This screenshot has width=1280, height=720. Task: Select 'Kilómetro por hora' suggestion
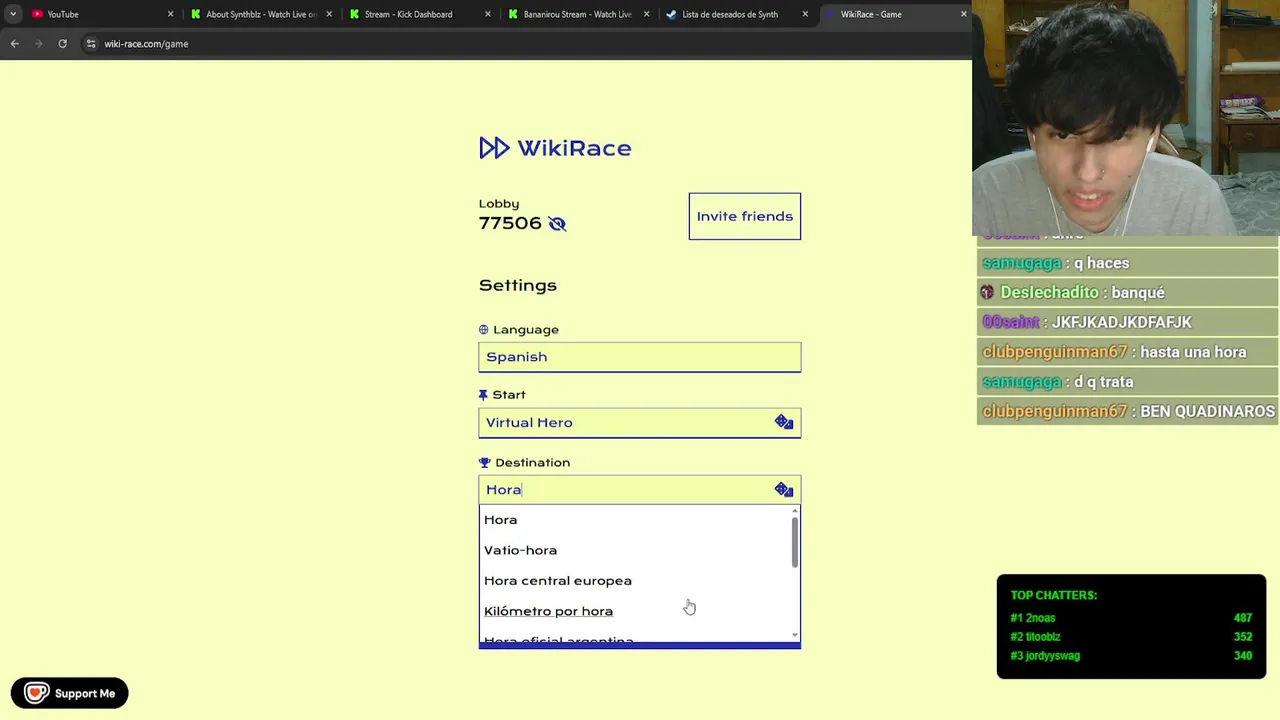635,611
